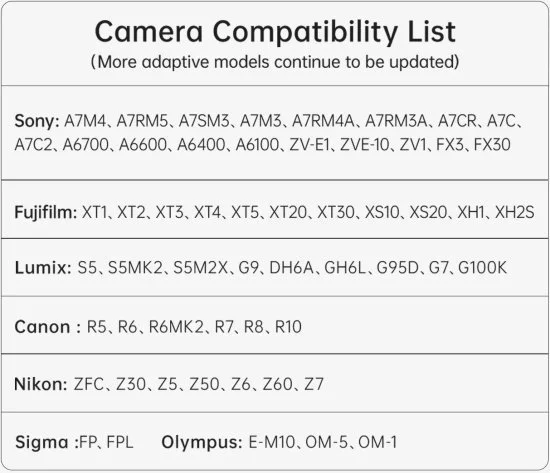Select the ZV-E1 model text

(309, 145)
